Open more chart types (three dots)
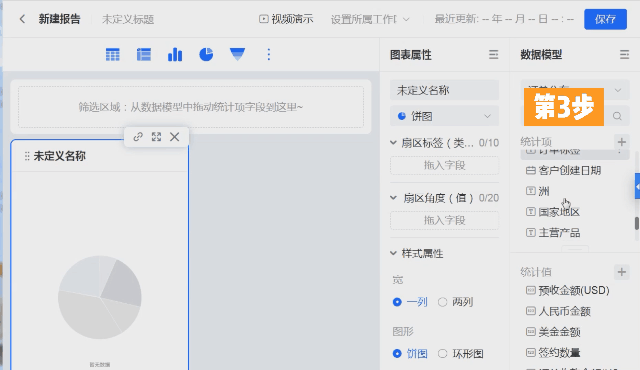The image size is (640, 370). 269,54
